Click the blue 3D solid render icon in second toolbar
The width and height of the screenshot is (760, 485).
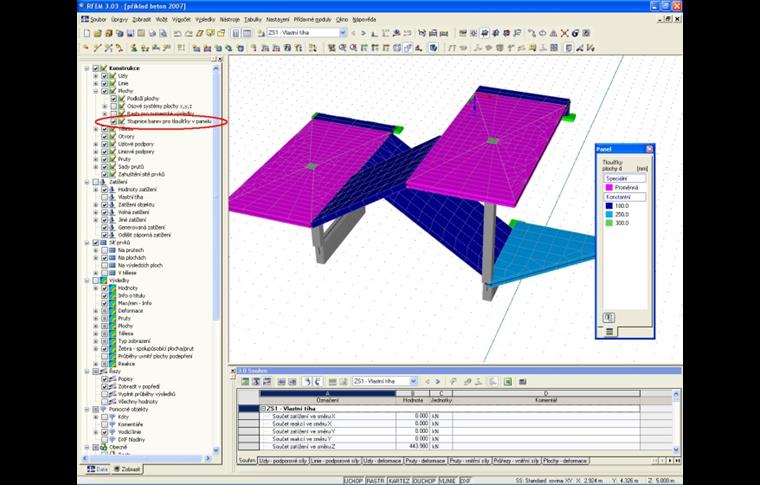433,47
